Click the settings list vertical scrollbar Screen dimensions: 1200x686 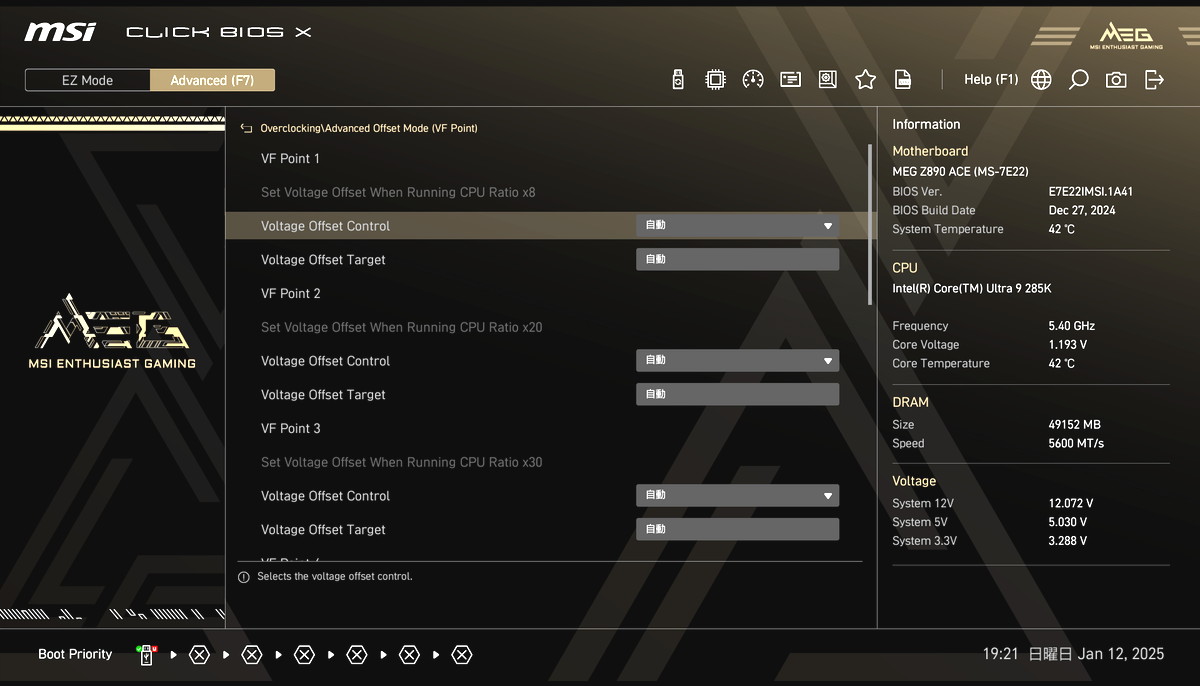[x=870, y=225]
